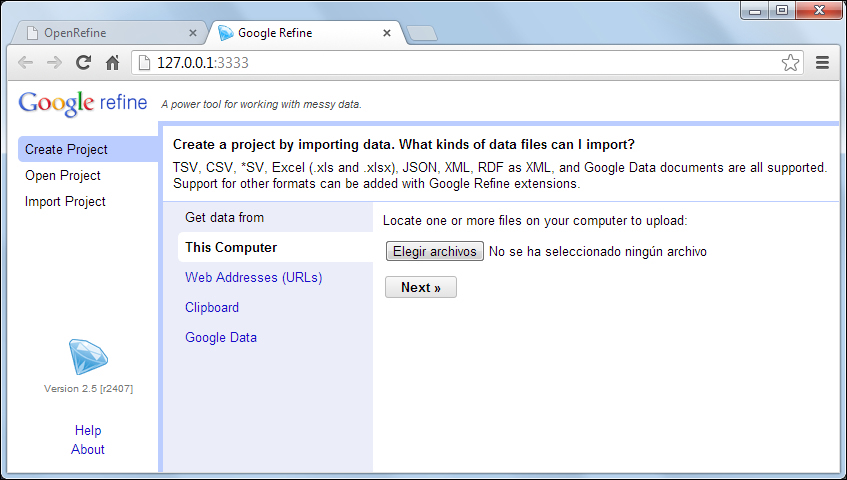Reload the page with refresh icon
This screenshot has height=480, width=847.
[83, 63]
